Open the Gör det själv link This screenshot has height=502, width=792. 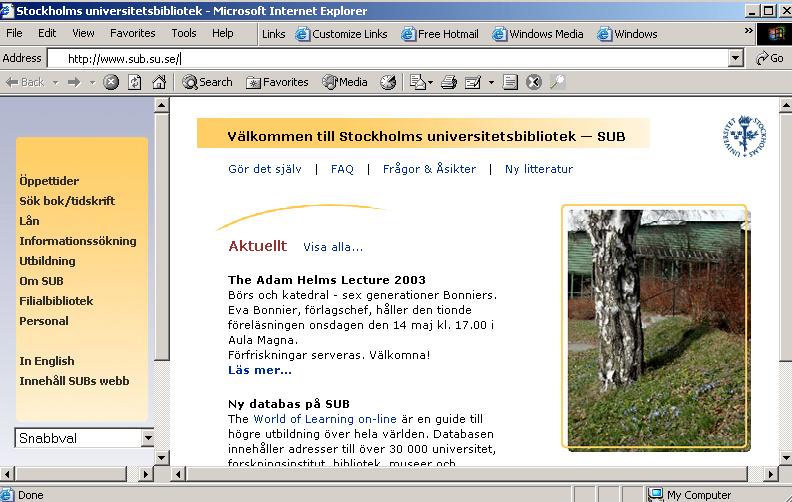pos(265,169)
